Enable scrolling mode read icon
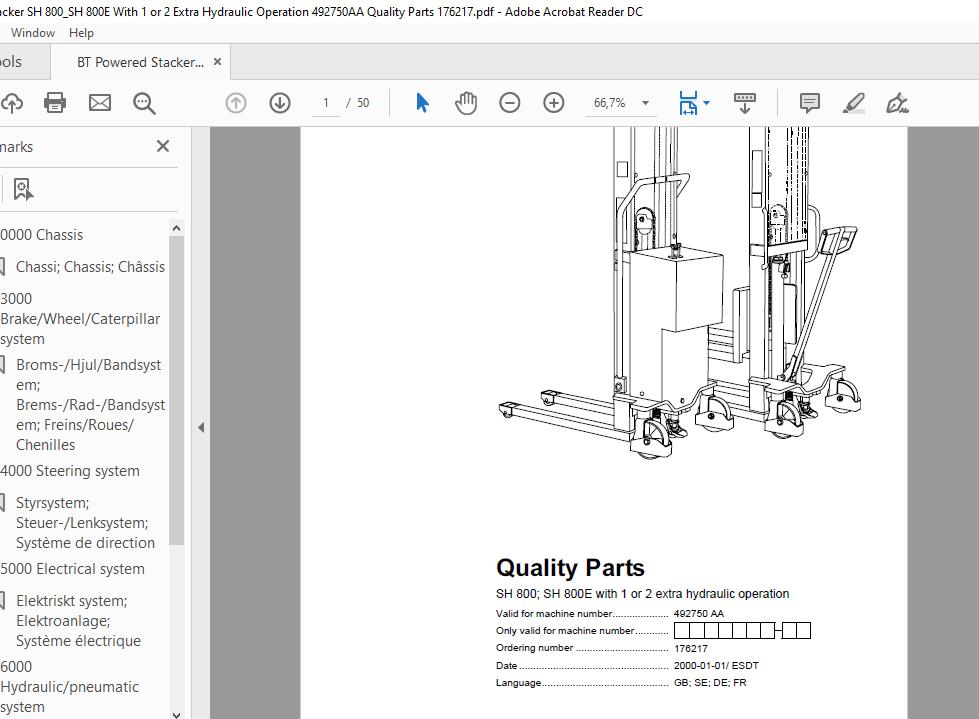 click(x=744, y=103)
